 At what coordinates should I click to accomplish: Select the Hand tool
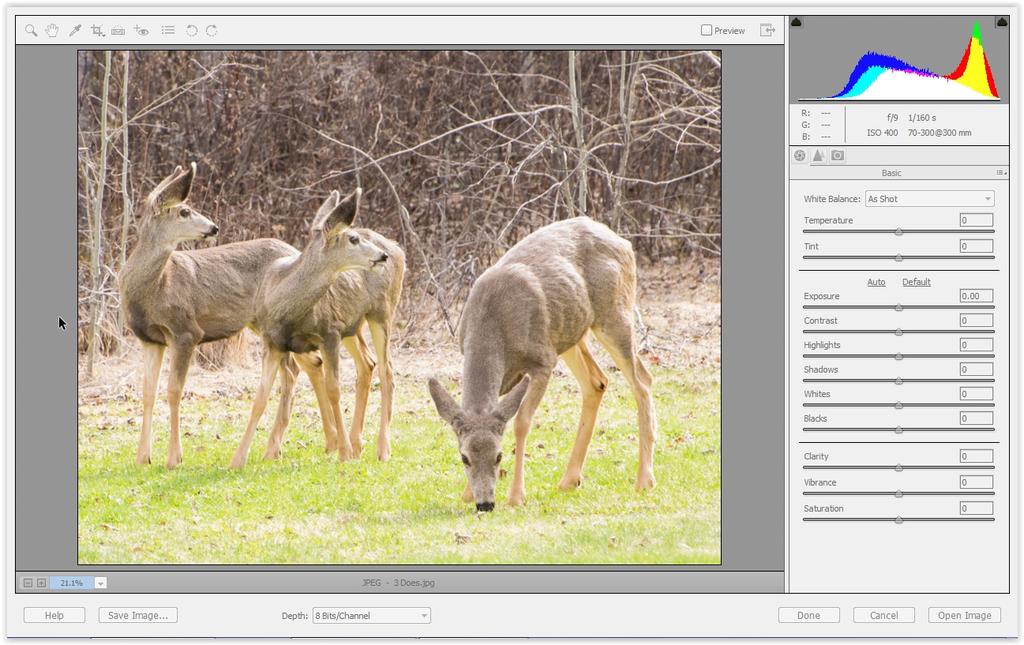pos(52,31)
